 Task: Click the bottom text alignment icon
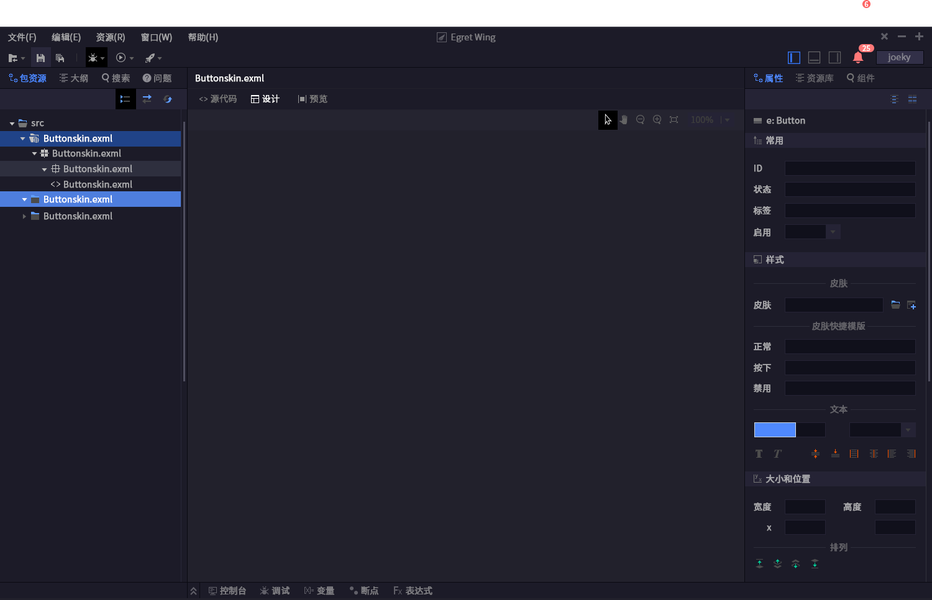point(835,454)
